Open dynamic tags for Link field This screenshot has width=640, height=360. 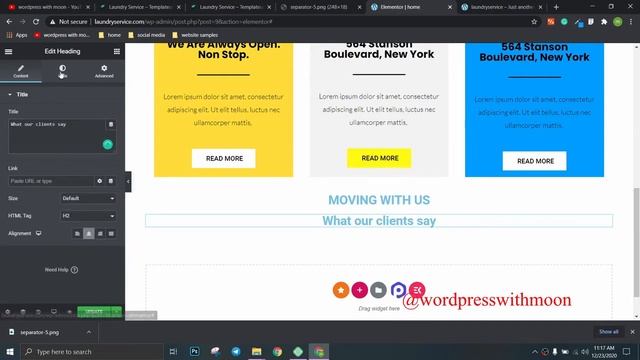[x=111, y=181]
